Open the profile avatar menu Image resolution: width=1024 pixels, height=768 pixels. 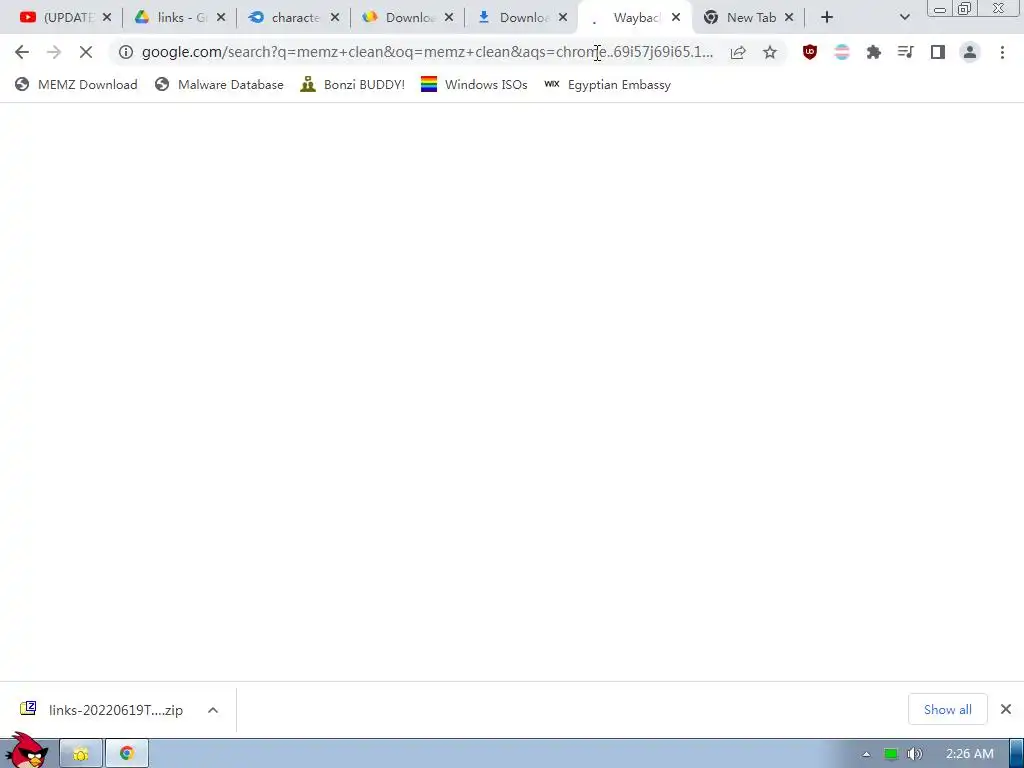970,52
